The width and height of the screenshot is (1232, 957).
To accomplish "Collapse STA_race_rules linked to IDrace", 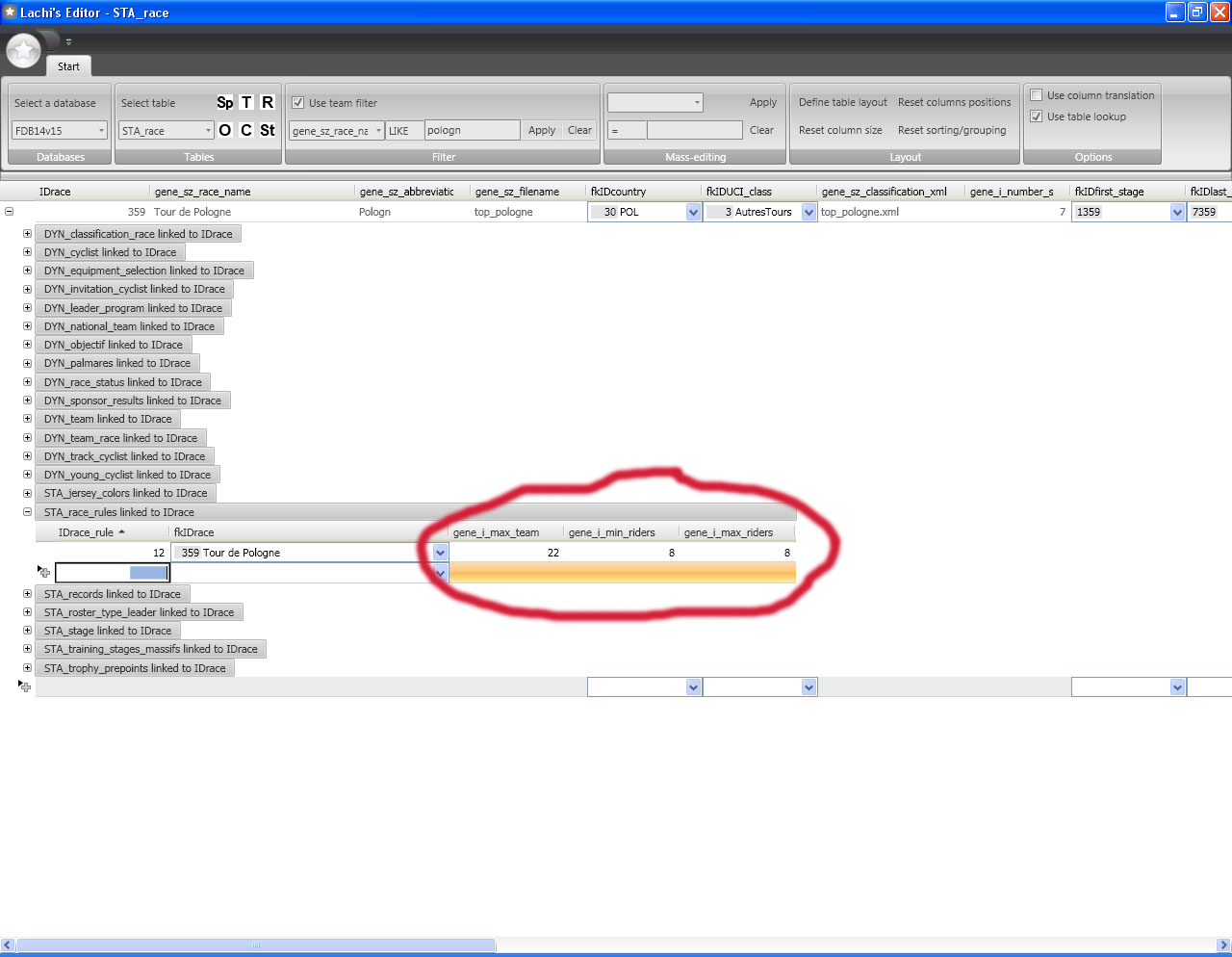I will point(27,512).
